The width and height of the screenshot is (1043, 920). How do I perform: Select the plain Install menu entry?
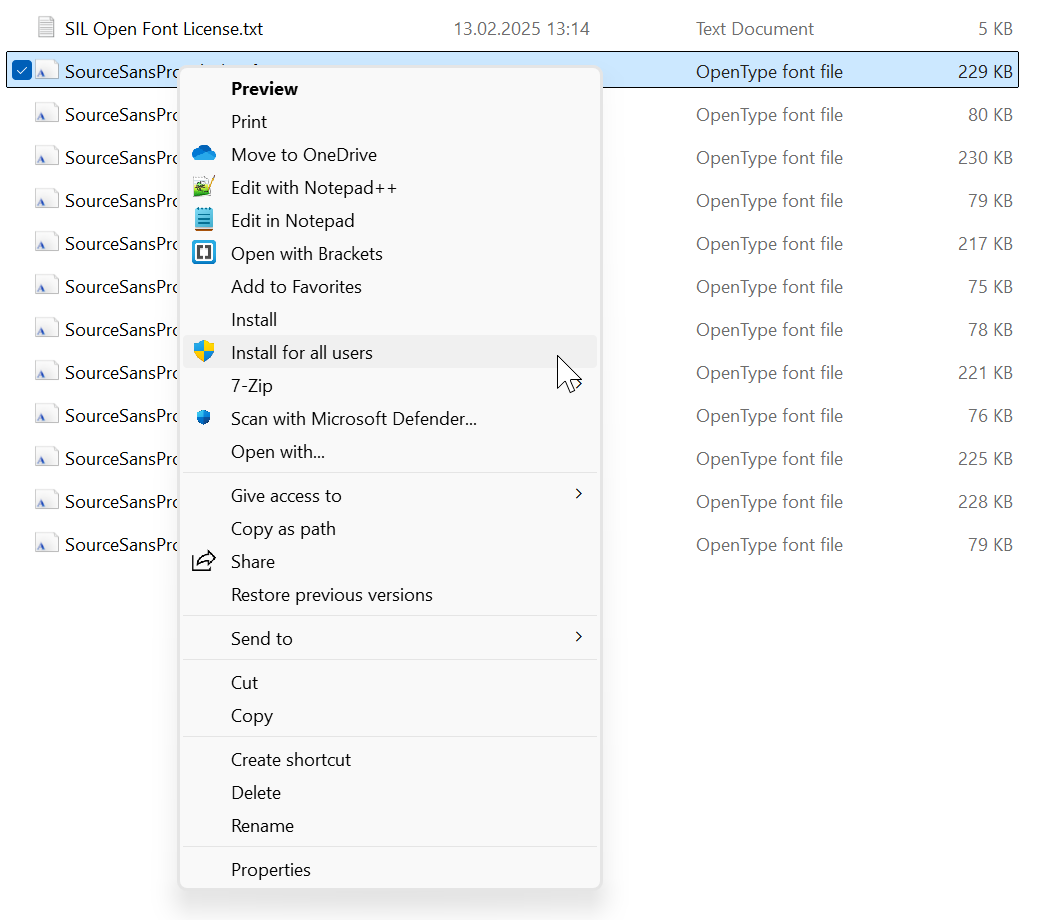[390, 320]
